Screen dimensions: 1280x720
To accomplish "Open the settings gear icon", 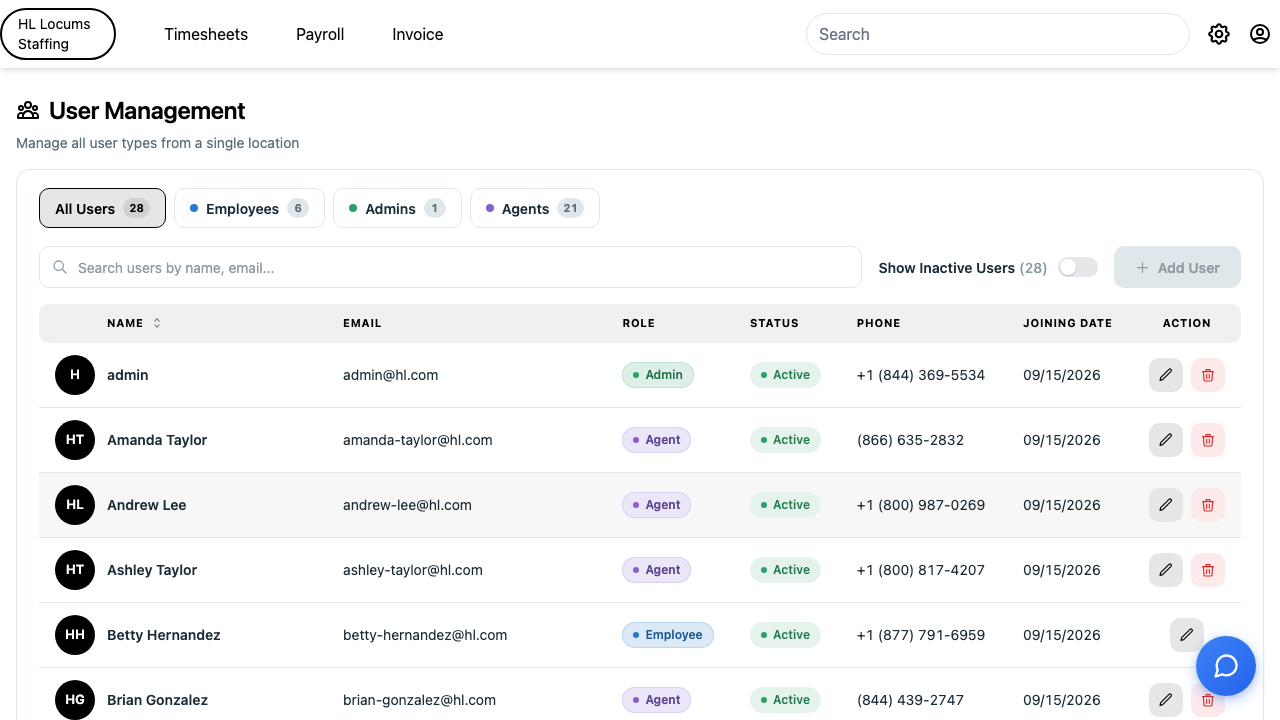I will coord(1218,34).
